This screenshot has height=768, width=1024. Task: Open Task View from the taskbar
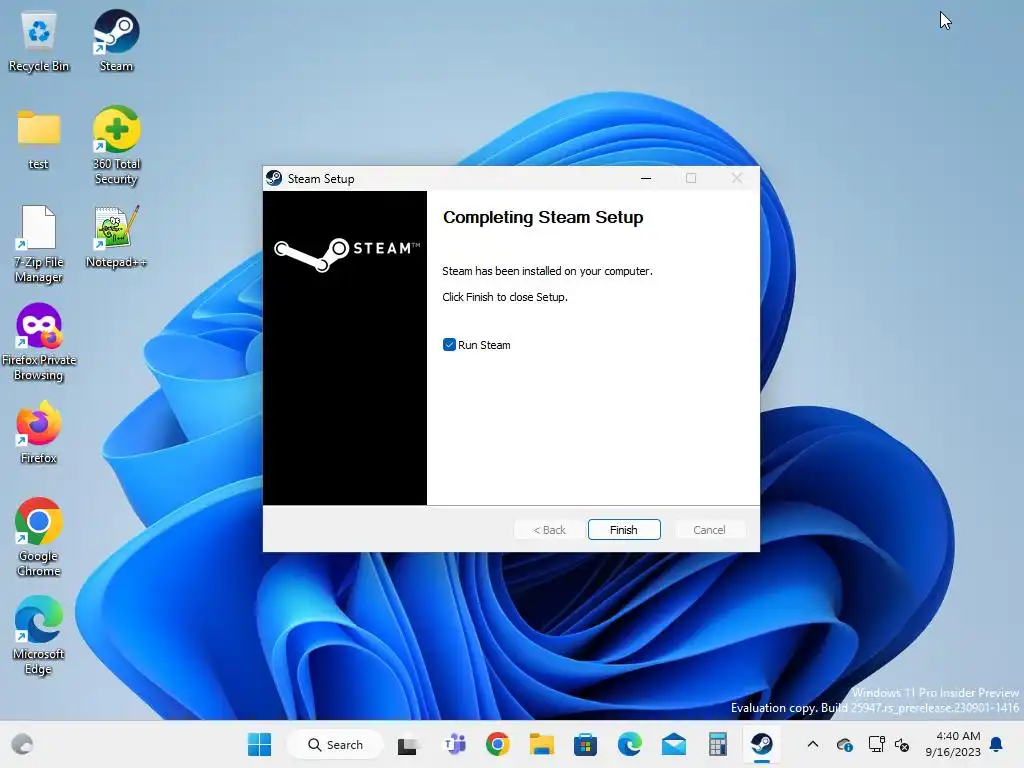[x=408, y=745]
